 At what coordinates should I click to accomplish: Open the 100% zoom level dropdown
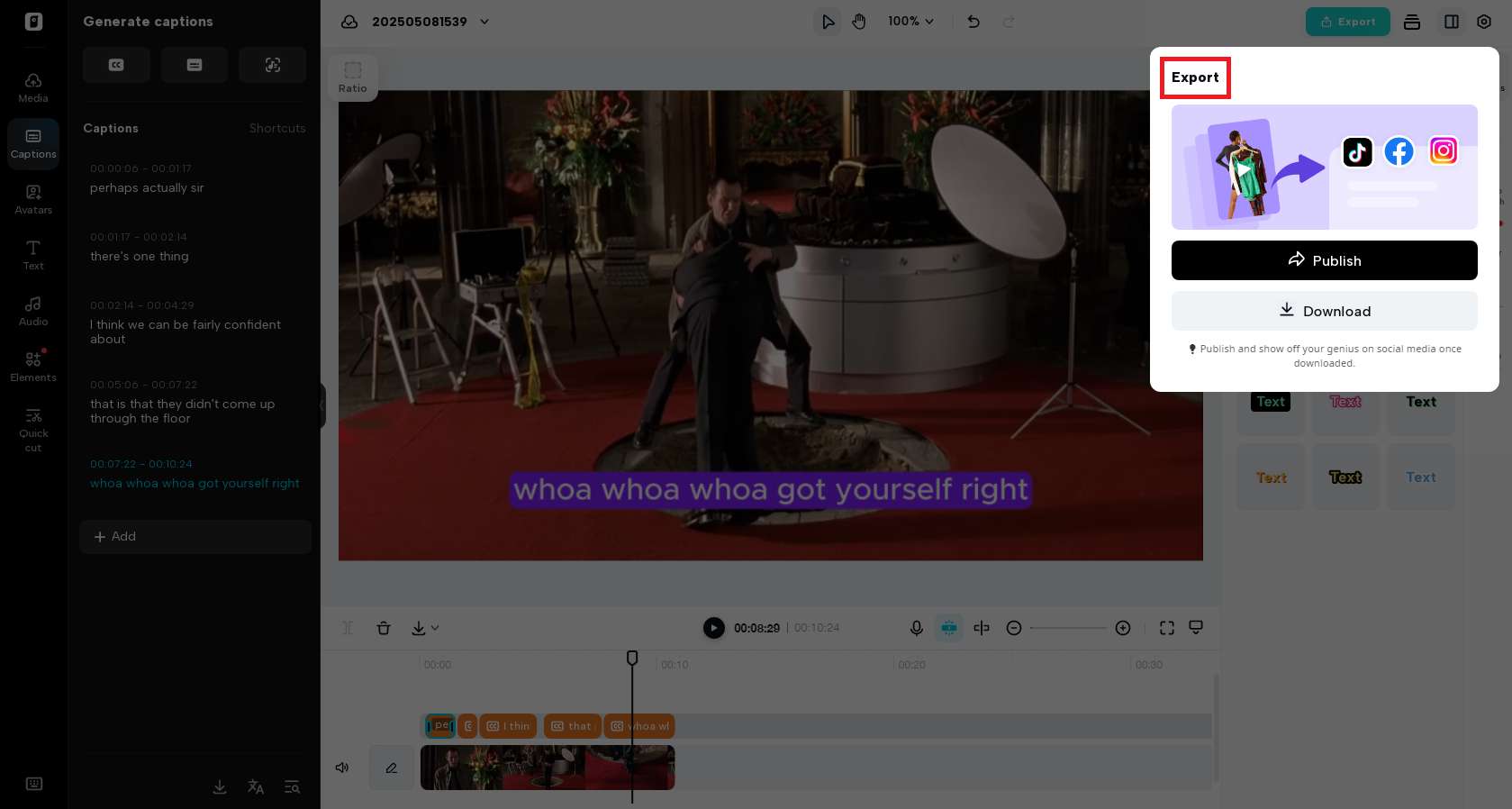(910, 22)
